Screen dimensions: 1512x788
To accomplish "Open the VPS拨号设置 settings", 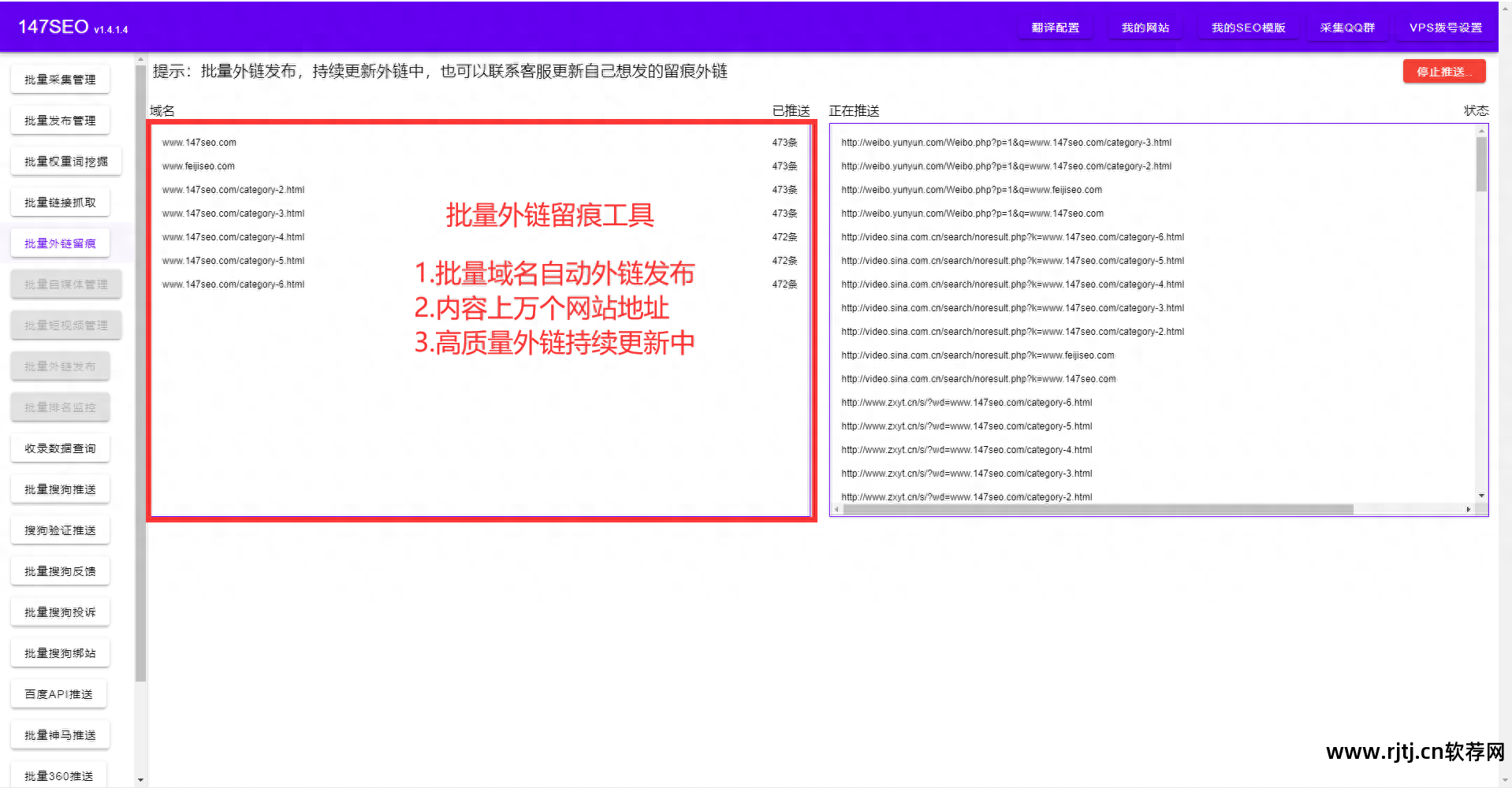I will click(x=1445, y=26).
